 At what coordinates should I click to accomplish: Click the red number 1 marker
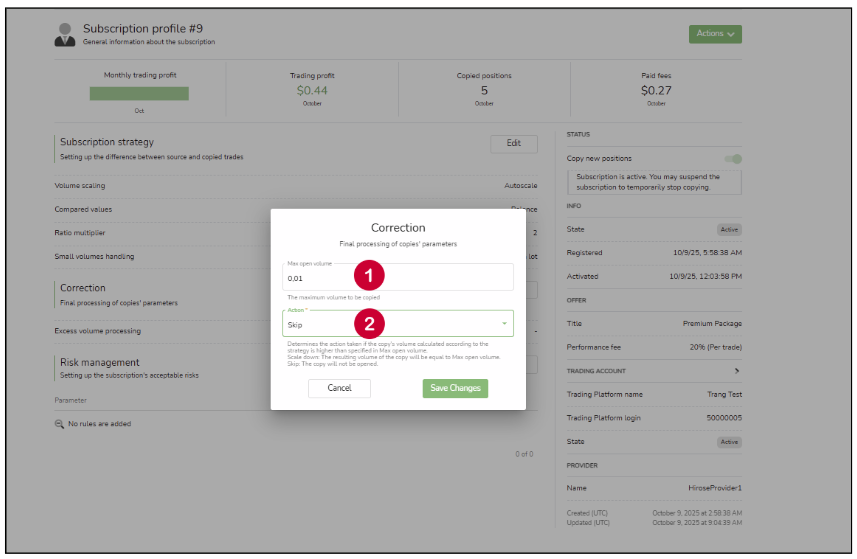tap(370, 275)
